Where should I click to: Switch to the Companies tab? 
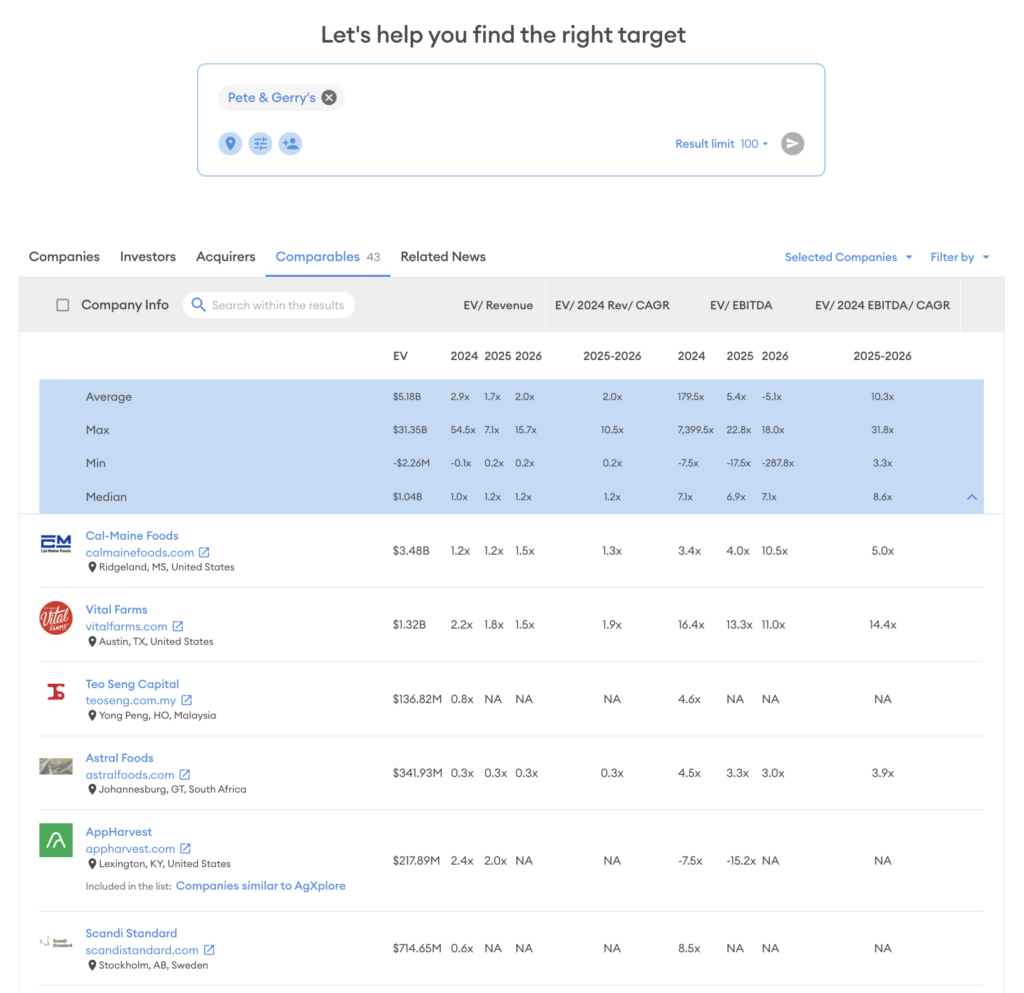(x=64, y=257)
